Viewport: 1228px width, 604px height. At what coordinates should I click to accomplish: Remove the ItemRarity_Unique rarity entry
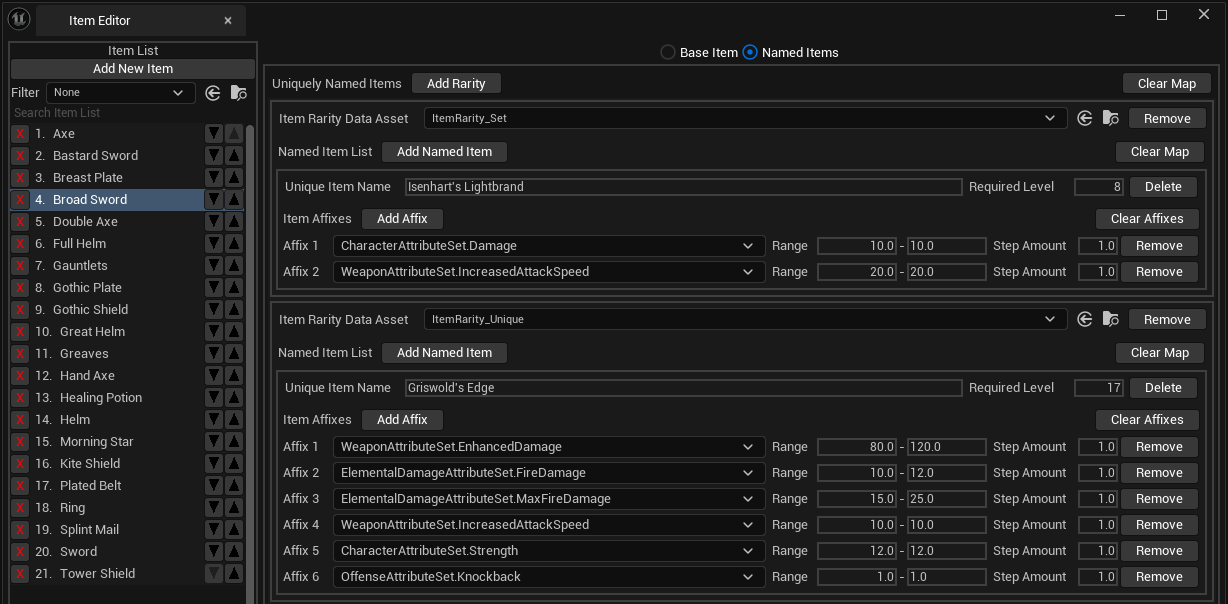(1167, 320)
